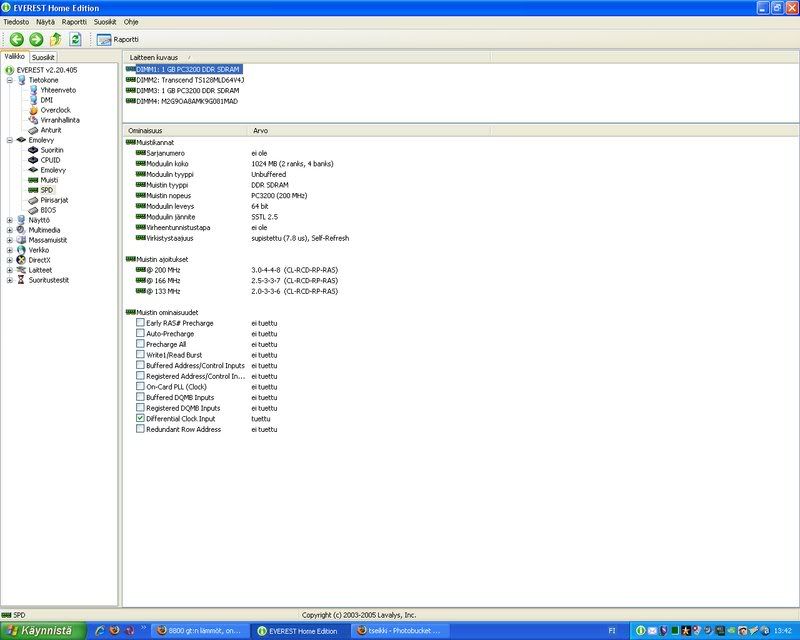
Task: Toggle the Differential Clock Input checkbox
Action: [x=140, y=419]
